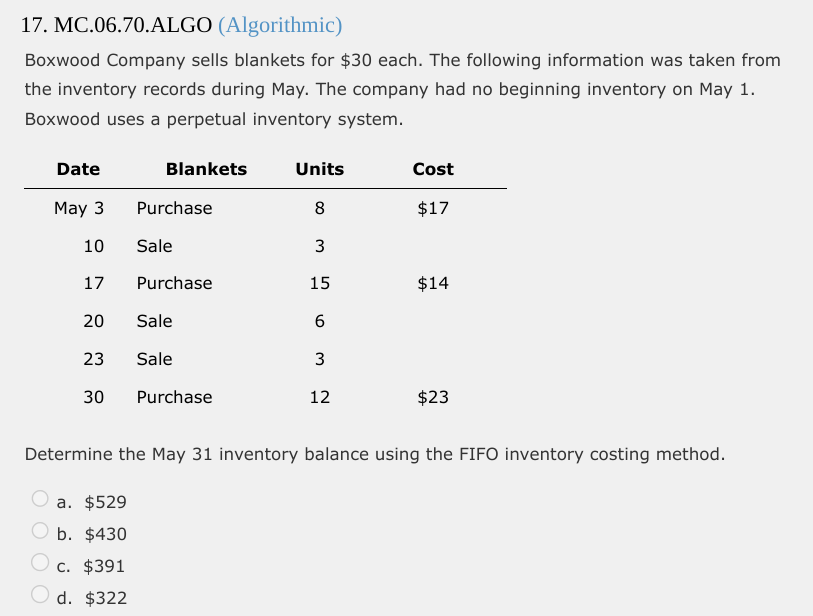This screenshot has height=616, width=813.
Task: Click the May 30 Purchase entry
Action: click(x=174, y=397)
